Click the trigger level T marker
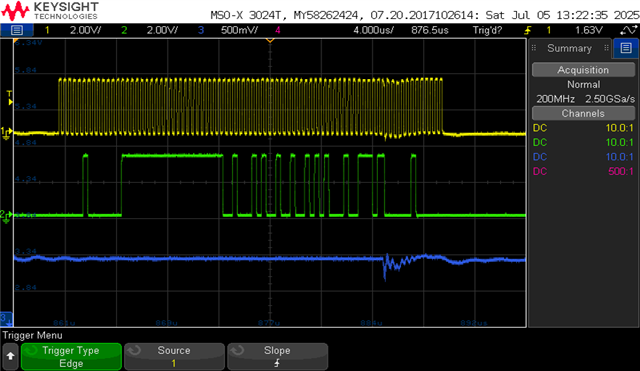This screenshot has width=640, height=371. 9,98
